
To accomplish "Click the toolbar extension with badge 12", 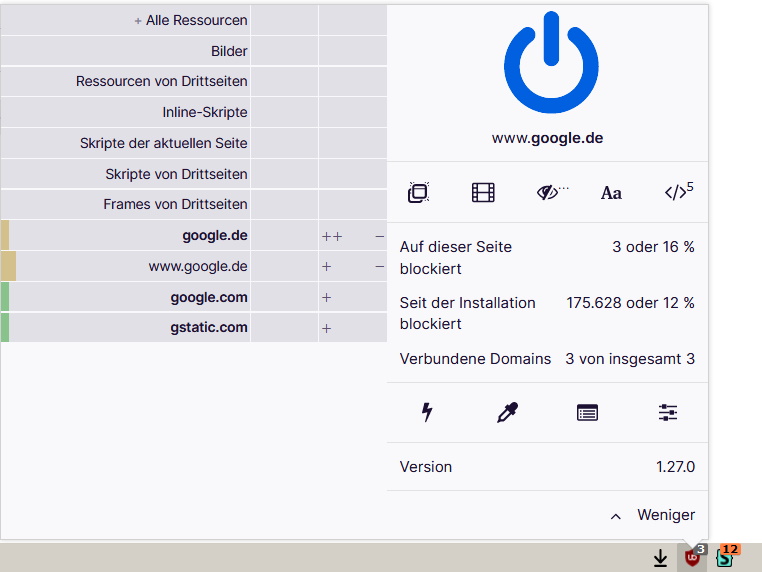I will (x=725, y=557).
